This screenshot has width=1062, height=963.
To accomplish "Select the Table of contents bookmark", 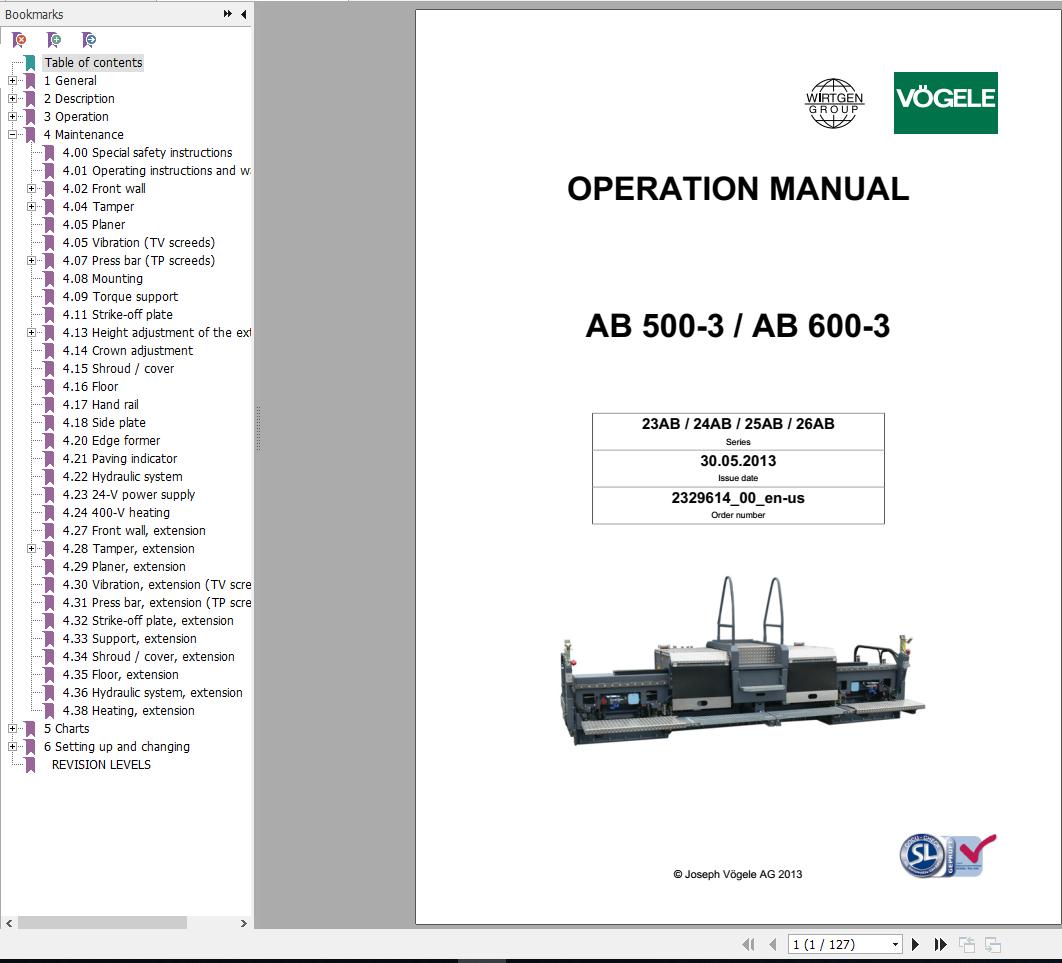I will tap(93, 62).
